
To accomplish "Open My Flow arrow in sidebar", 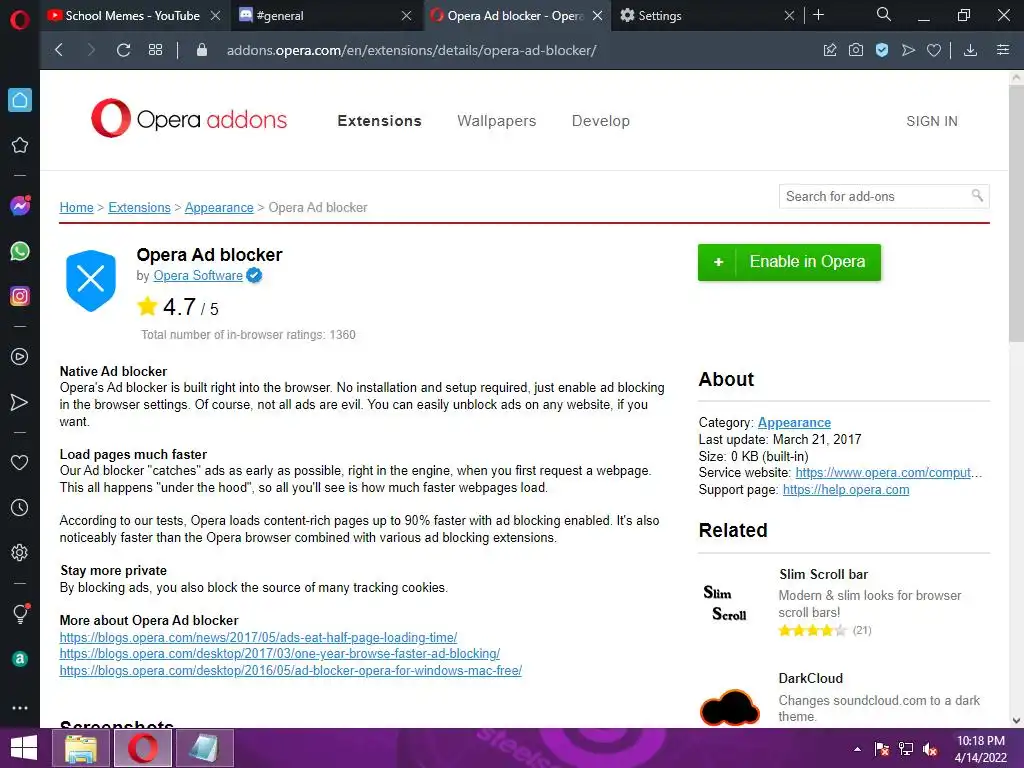I will (20, 402).
